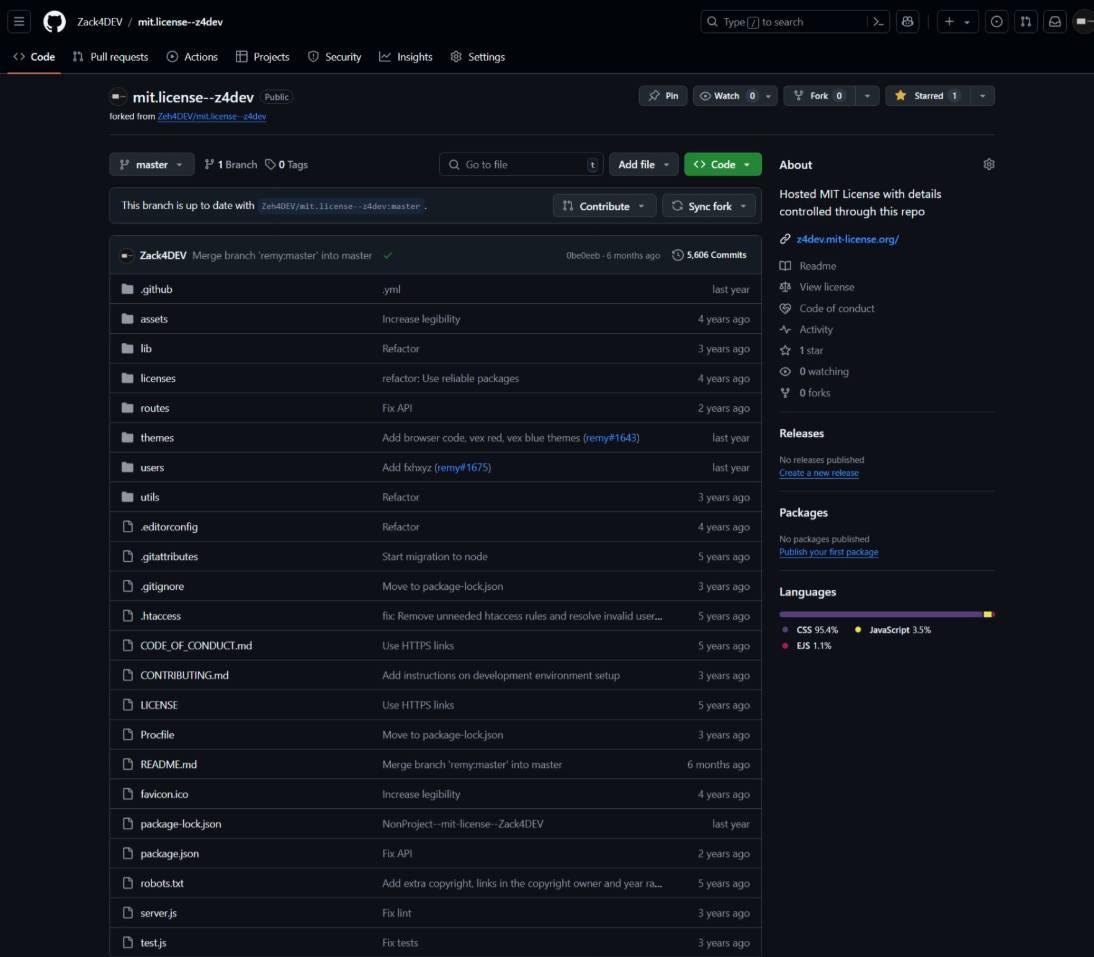Open the remy#1675 pull request link

[x=463, y=467]
